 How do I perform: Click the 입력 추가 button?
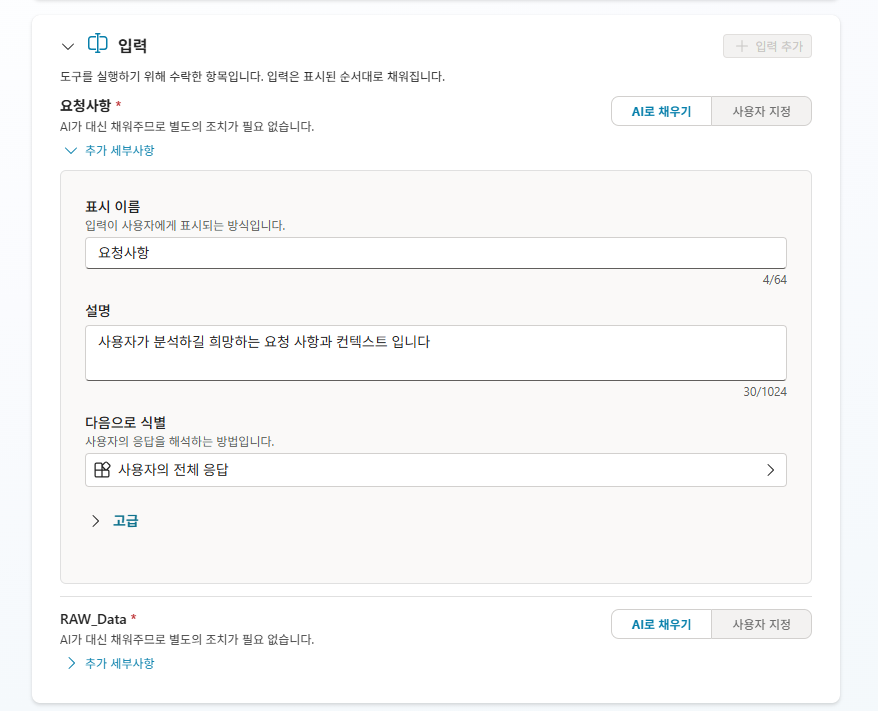pyautogui.click(x=767, y=46)
